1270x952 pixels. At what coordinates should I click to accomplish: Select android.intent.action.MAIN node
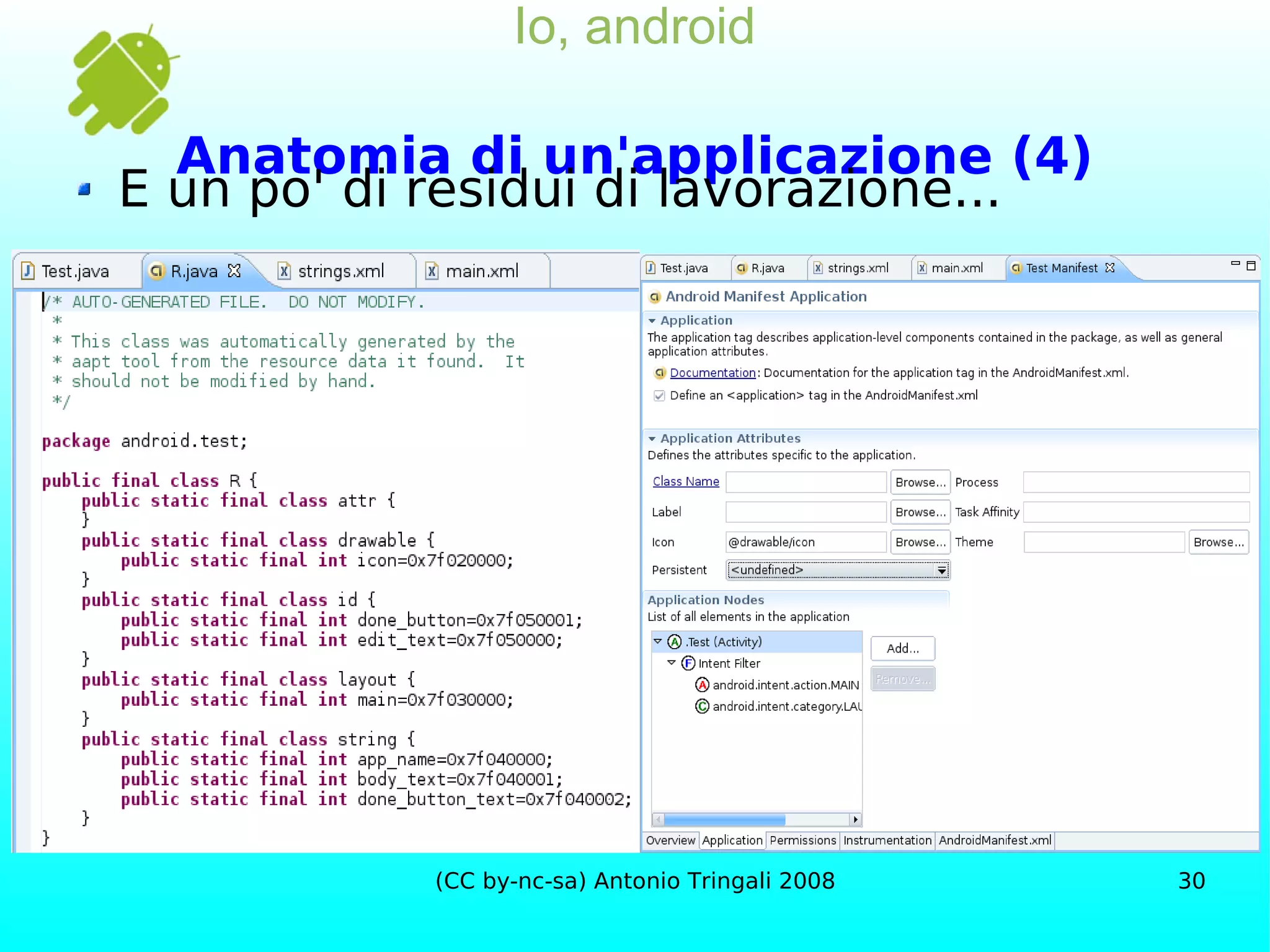[x=786, y=685]
